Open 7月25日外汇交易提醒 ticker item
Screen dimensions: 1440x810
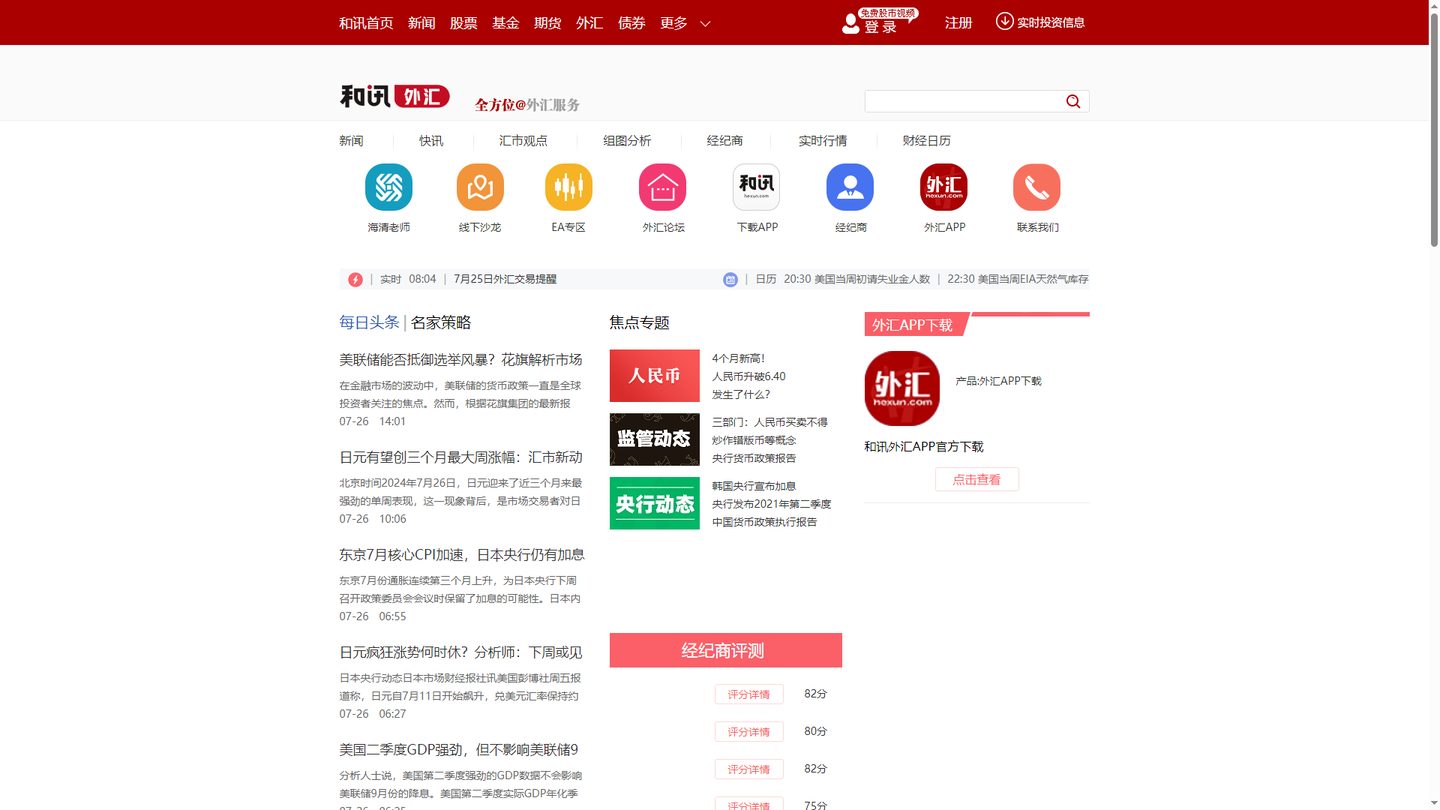(x=505, y=279)
